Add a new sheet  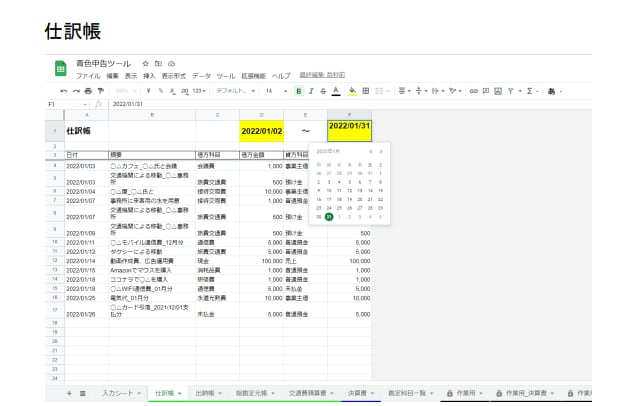[69, 393]
